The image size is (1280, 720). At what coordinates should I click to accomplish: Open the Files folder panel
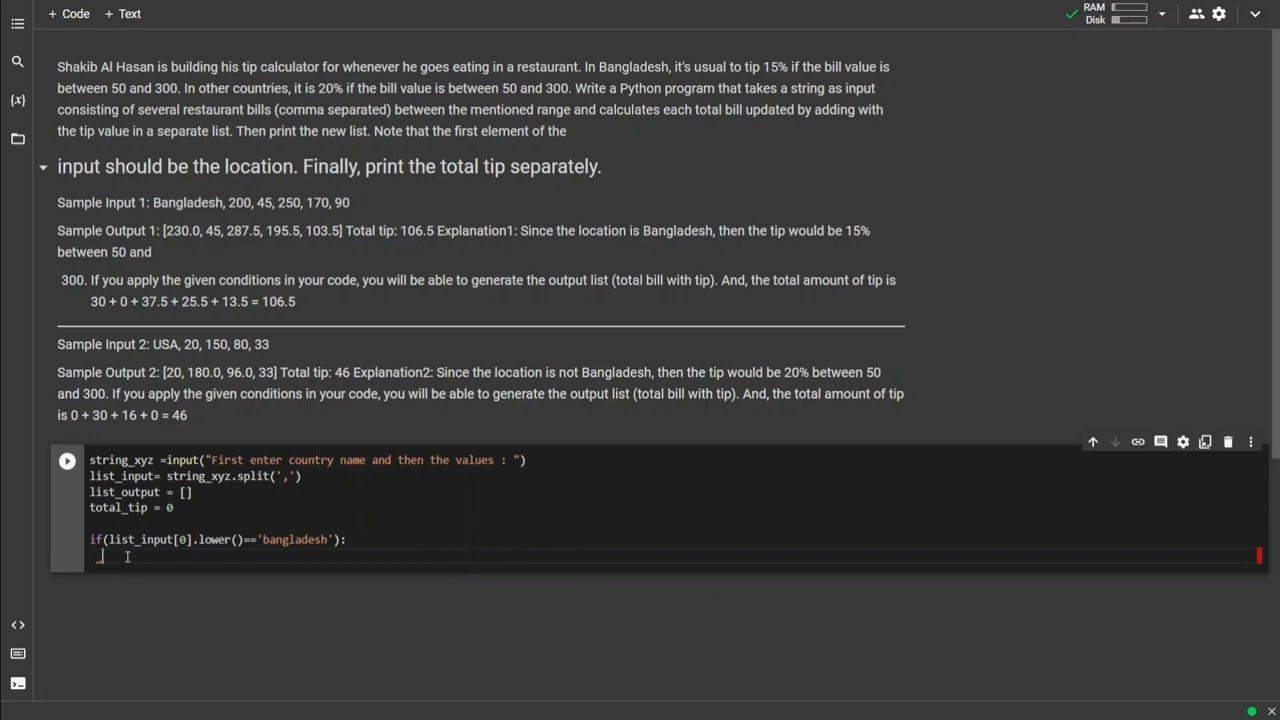tap(17, 139)
